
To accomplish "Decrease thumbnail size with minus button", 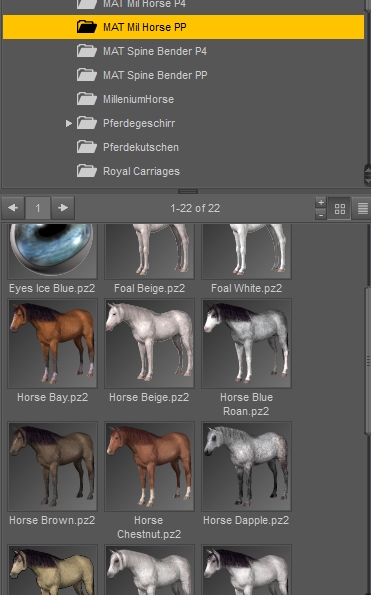I will pyautogui.click(x=321, y=214).
